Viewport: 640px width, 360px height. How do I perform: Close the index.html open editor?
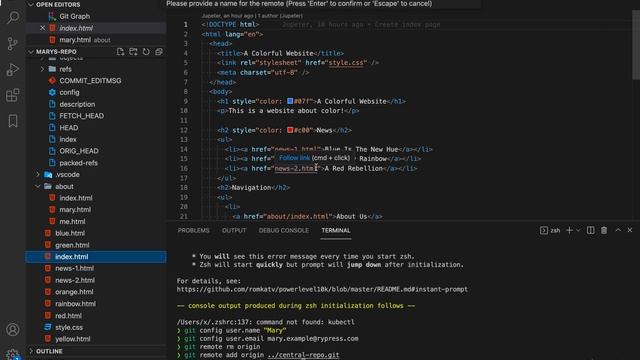point(42,28)
